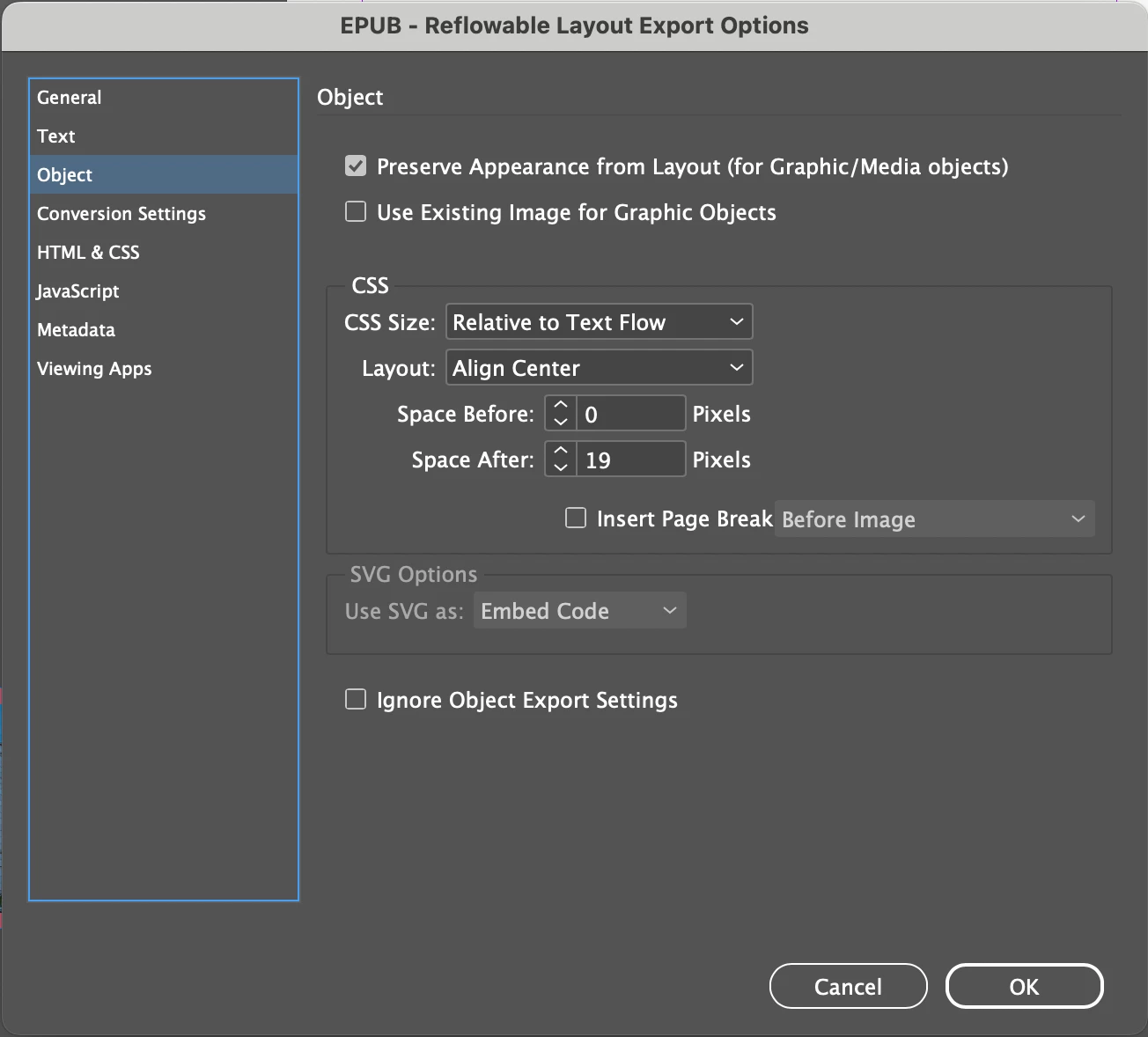Confirm export with the OK button
Viewport: 1148px width, 1037px height.
[1025, 986]
